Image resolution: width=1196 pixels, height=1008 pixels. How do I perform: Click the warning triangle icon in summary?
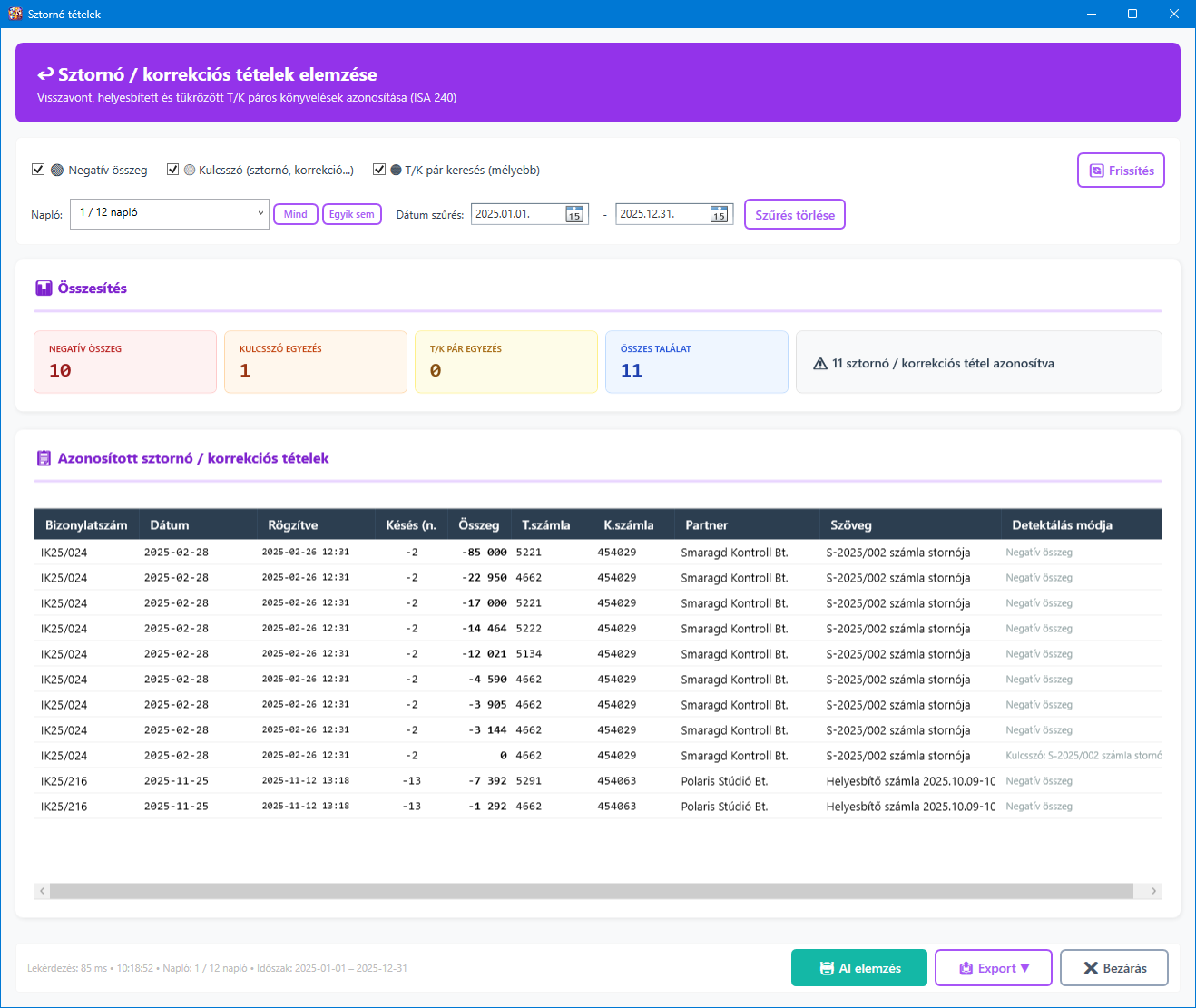point(820,364)
